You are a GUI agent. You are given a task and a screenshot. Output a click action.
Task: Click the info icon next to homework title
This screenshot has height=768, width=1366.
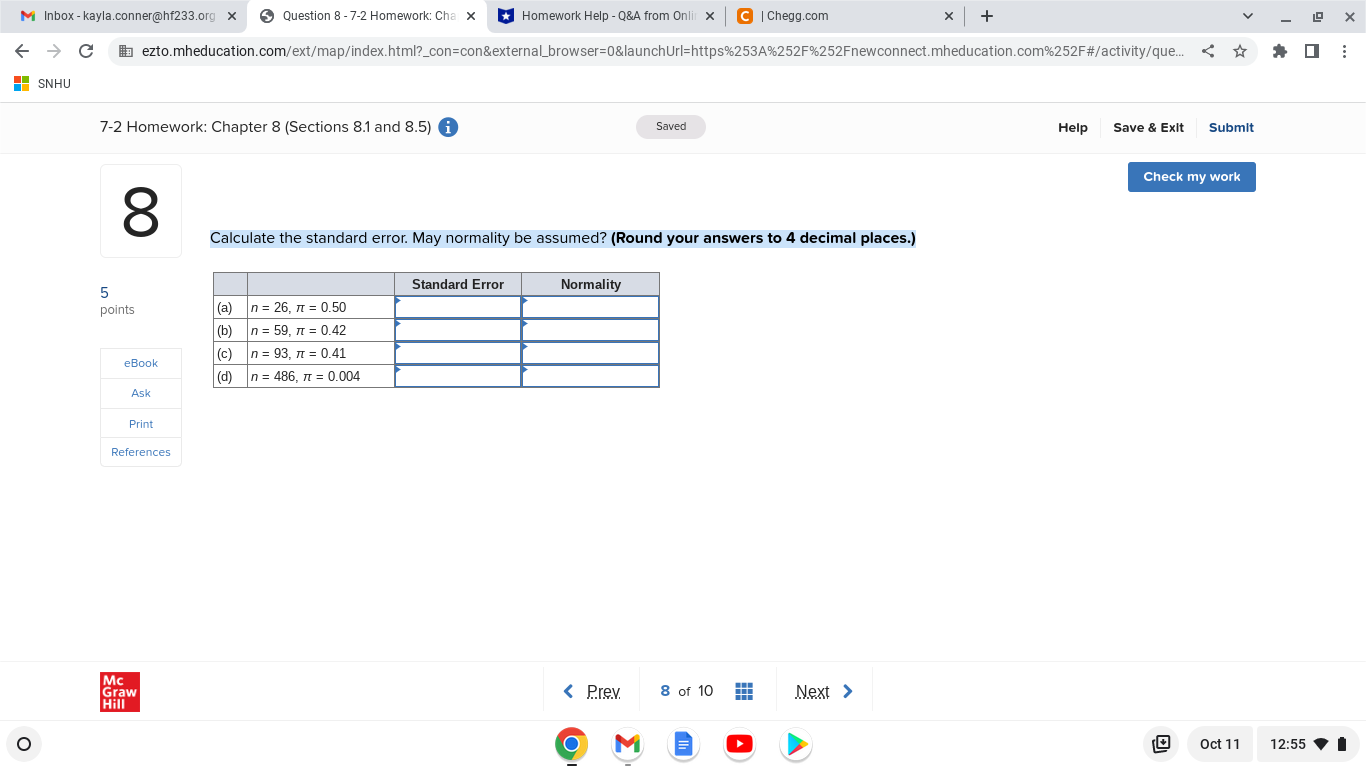pos(448,127)
